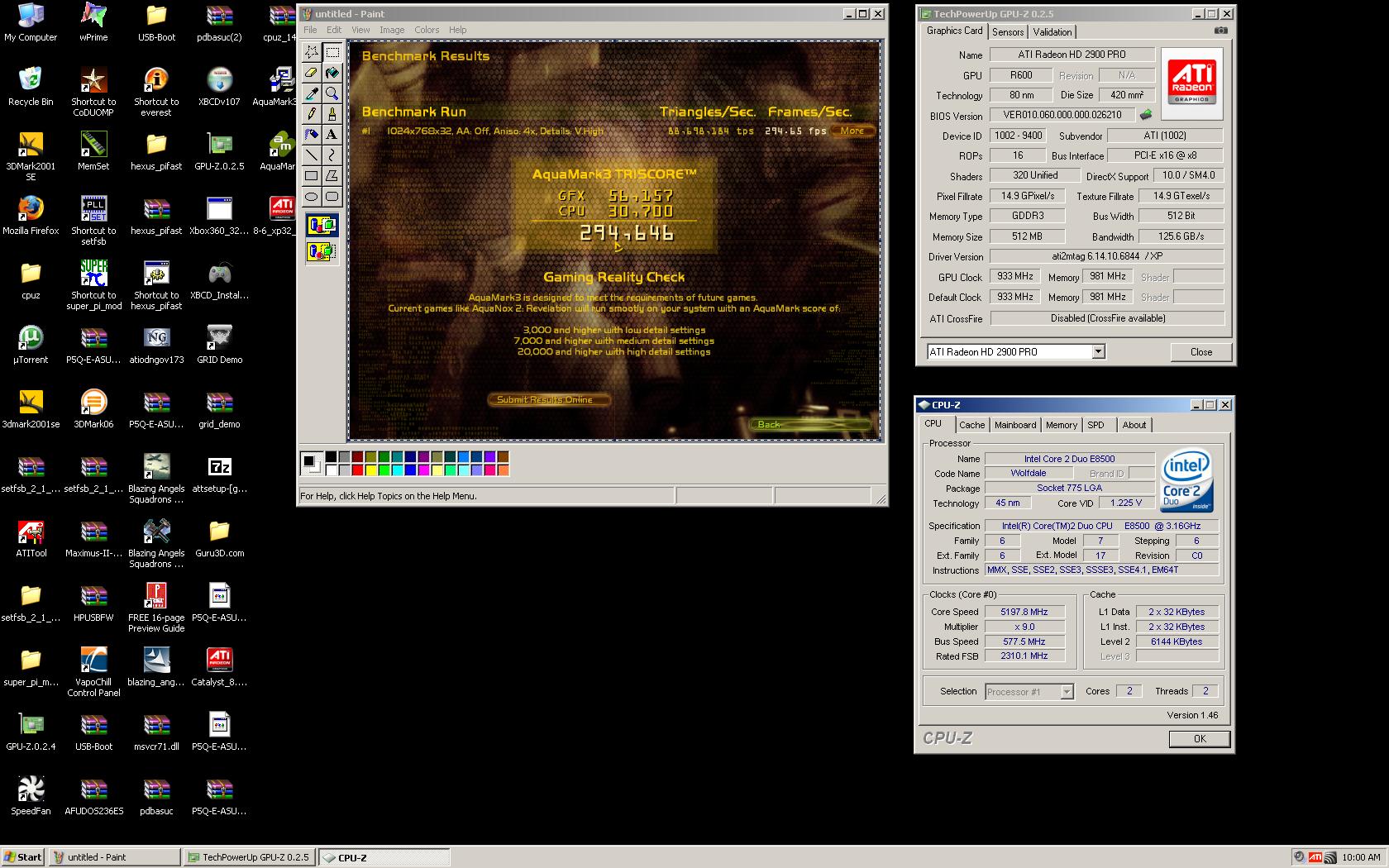Switch to the Cache tab in CPU-Z
The width and height of the screenshot is (1389, 868).
[971, 425]
